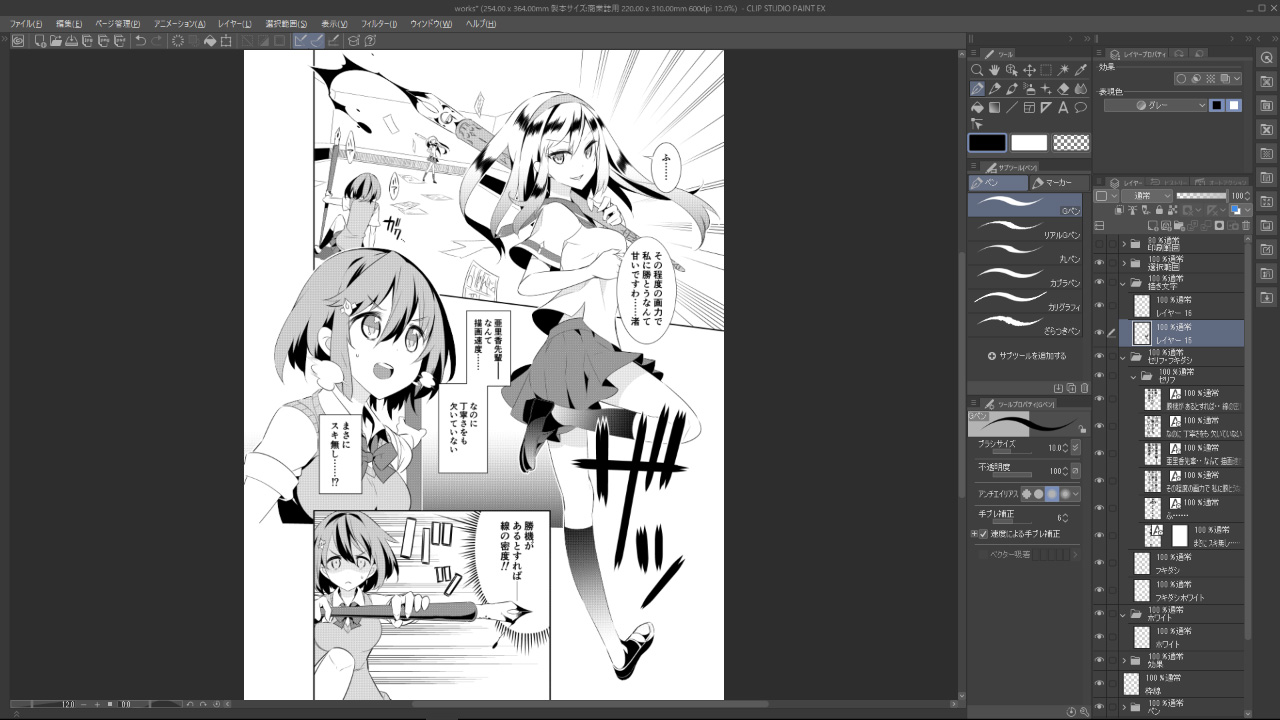
Task: Show the hidden 印刷範囲 folder layer
Action: point(1099,244)
